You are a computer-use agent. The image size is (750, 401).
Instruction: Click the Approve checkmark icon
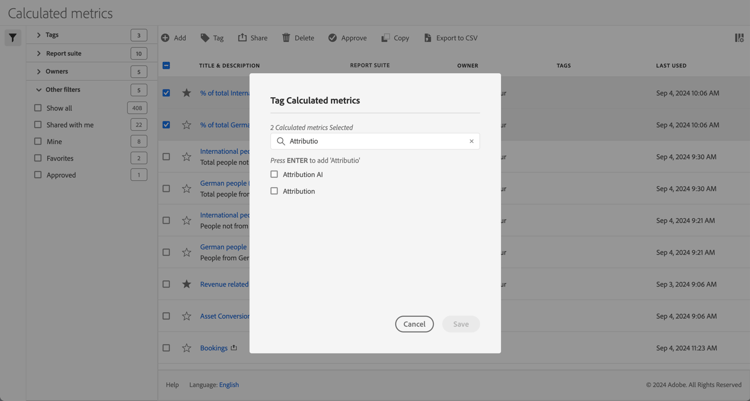[x=333, y=38]
